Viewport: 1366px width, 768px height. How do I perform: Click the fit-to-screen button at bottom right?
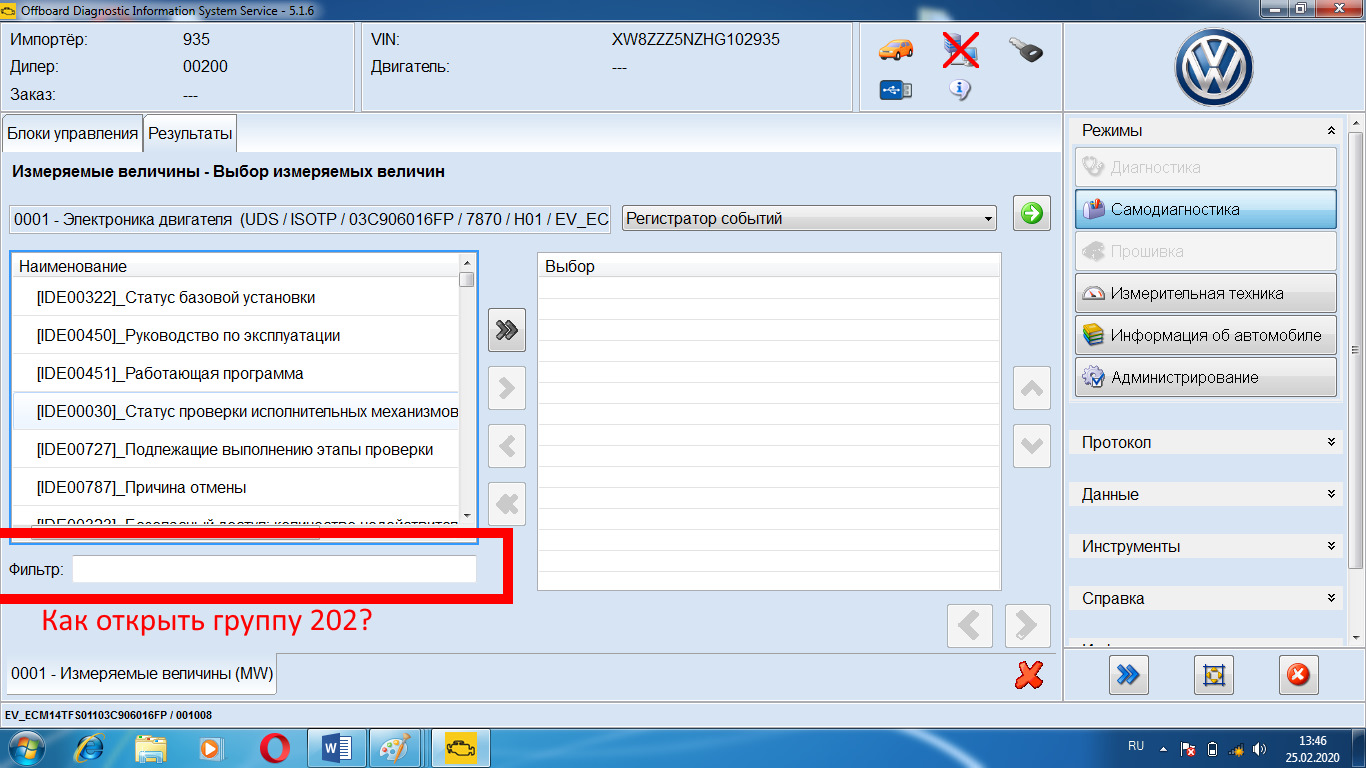pos(1214,675)
